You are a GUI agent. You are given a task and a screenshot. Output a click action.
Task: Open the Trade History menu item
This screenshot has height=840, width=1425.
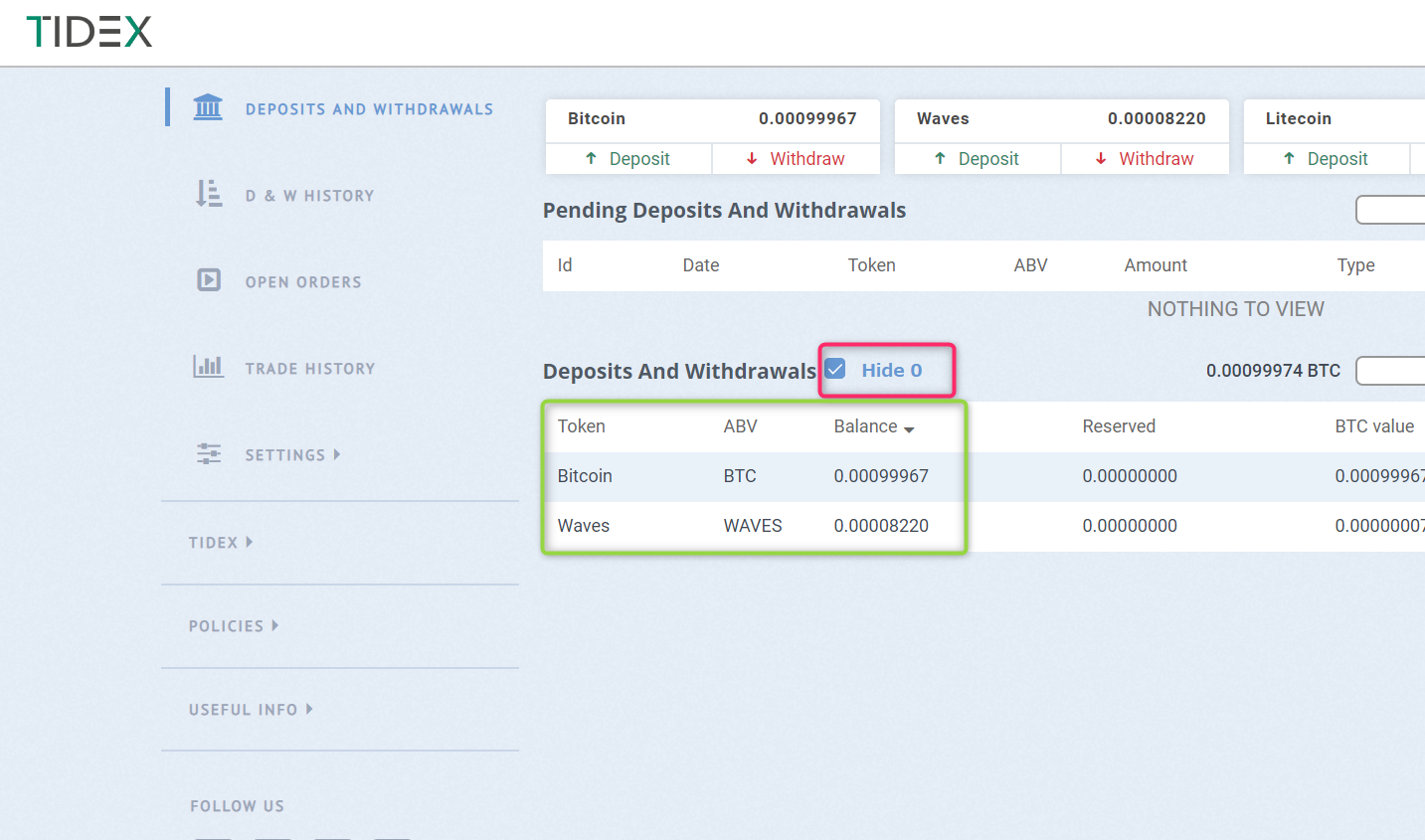[x=310, y=369]
